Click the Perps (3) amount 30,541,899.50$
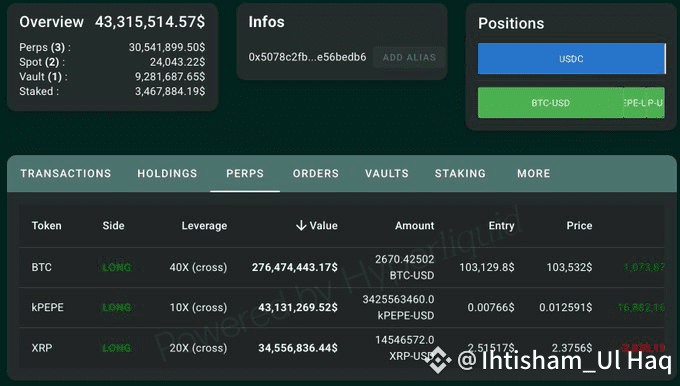This screenshot has width=680, height=386. point(167,47)
